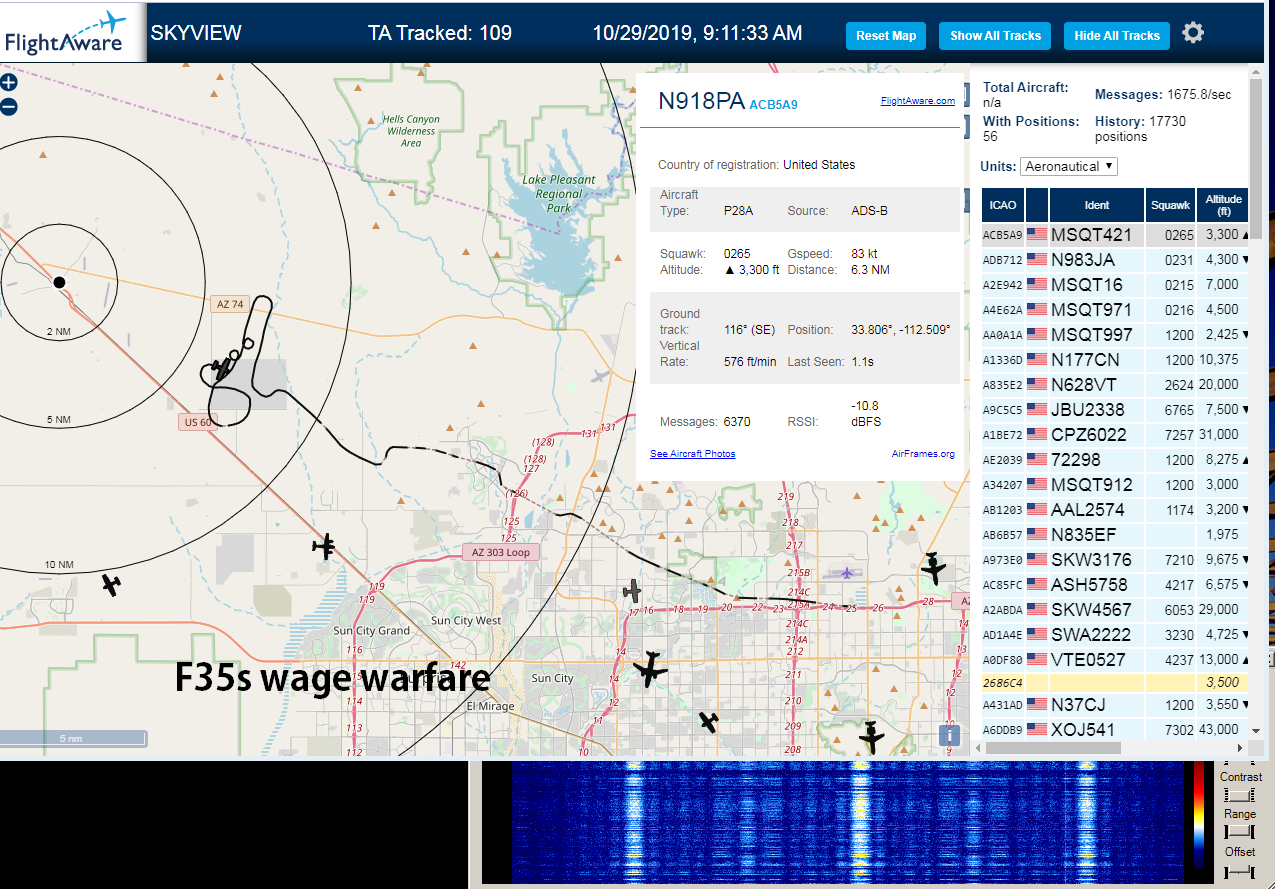The width and height of the screenshot is (1275, 889).
Task: Open the Units Aeronautical dropdown
Action: 1069,166
